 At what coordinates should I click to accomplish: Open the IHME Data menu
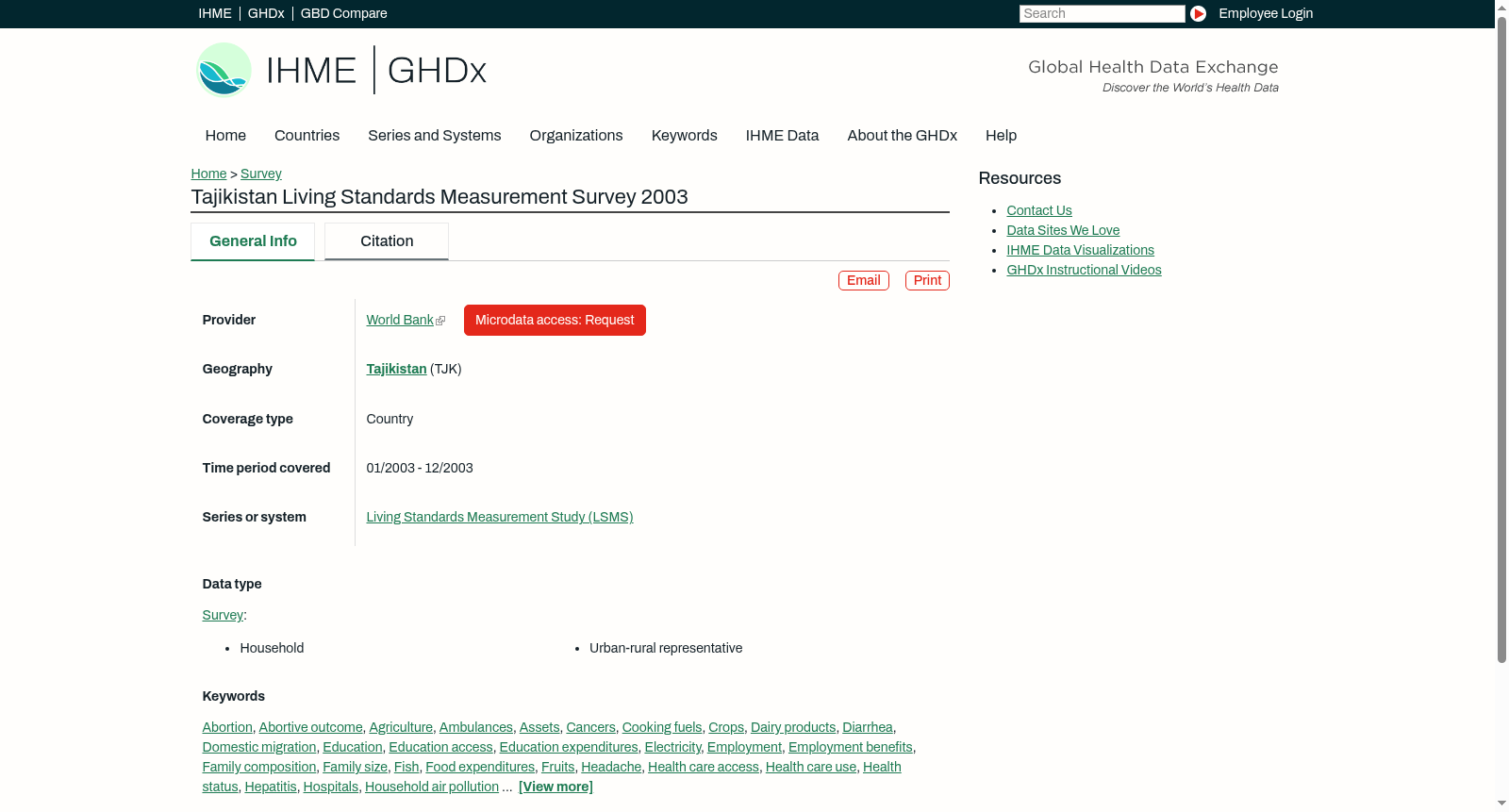[782, 136]
